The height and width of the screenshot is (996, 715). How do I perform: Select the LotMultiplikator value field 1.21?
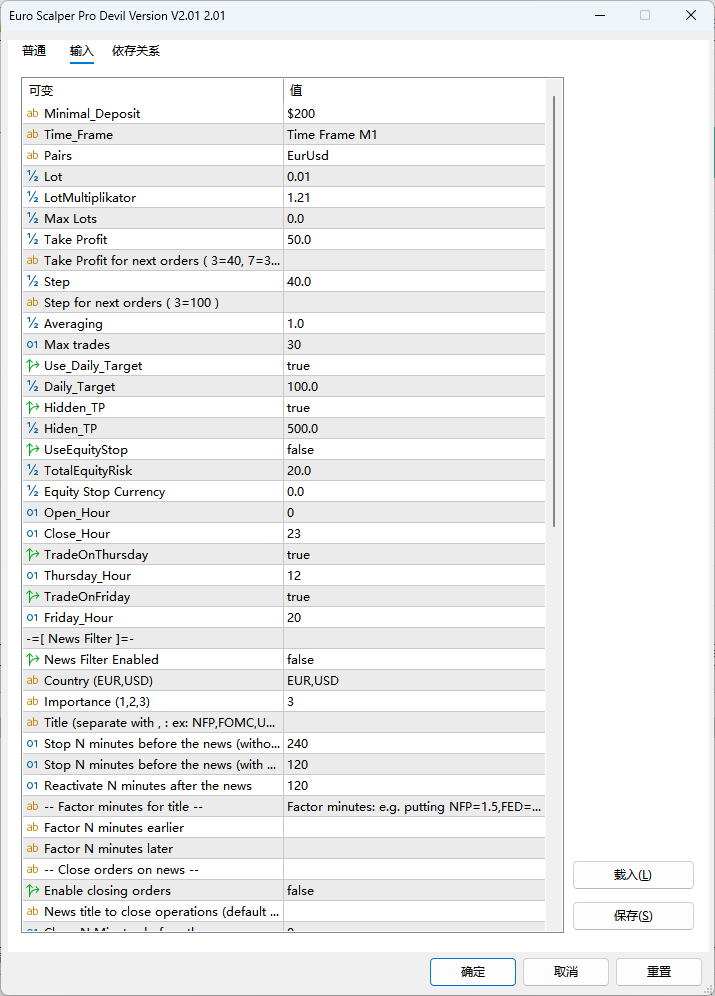pyautogui.click(x=414, y=198)
